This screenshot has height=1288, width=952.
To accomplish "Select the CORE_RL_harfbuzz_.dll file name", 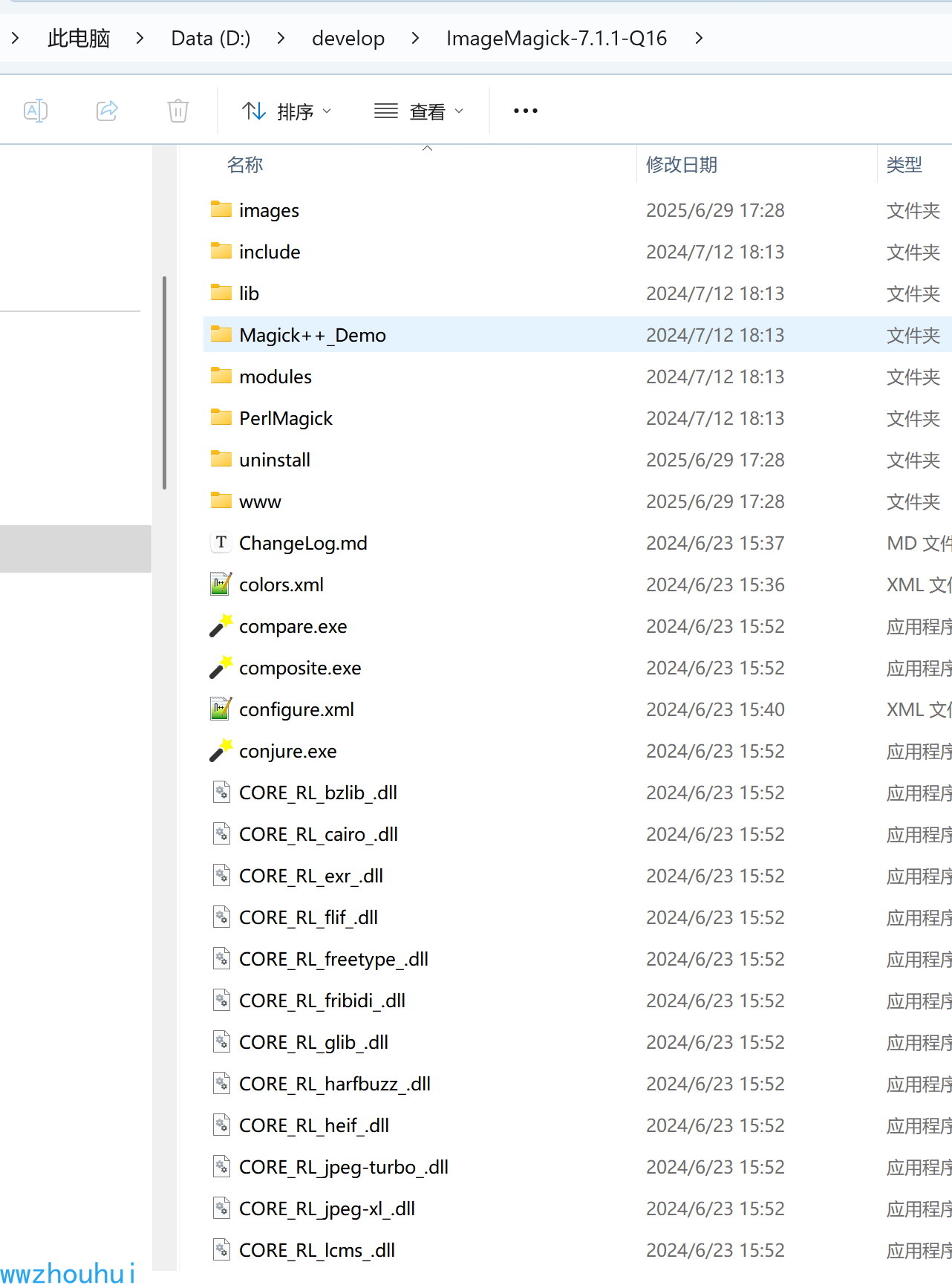I will tap(335, 1084).
